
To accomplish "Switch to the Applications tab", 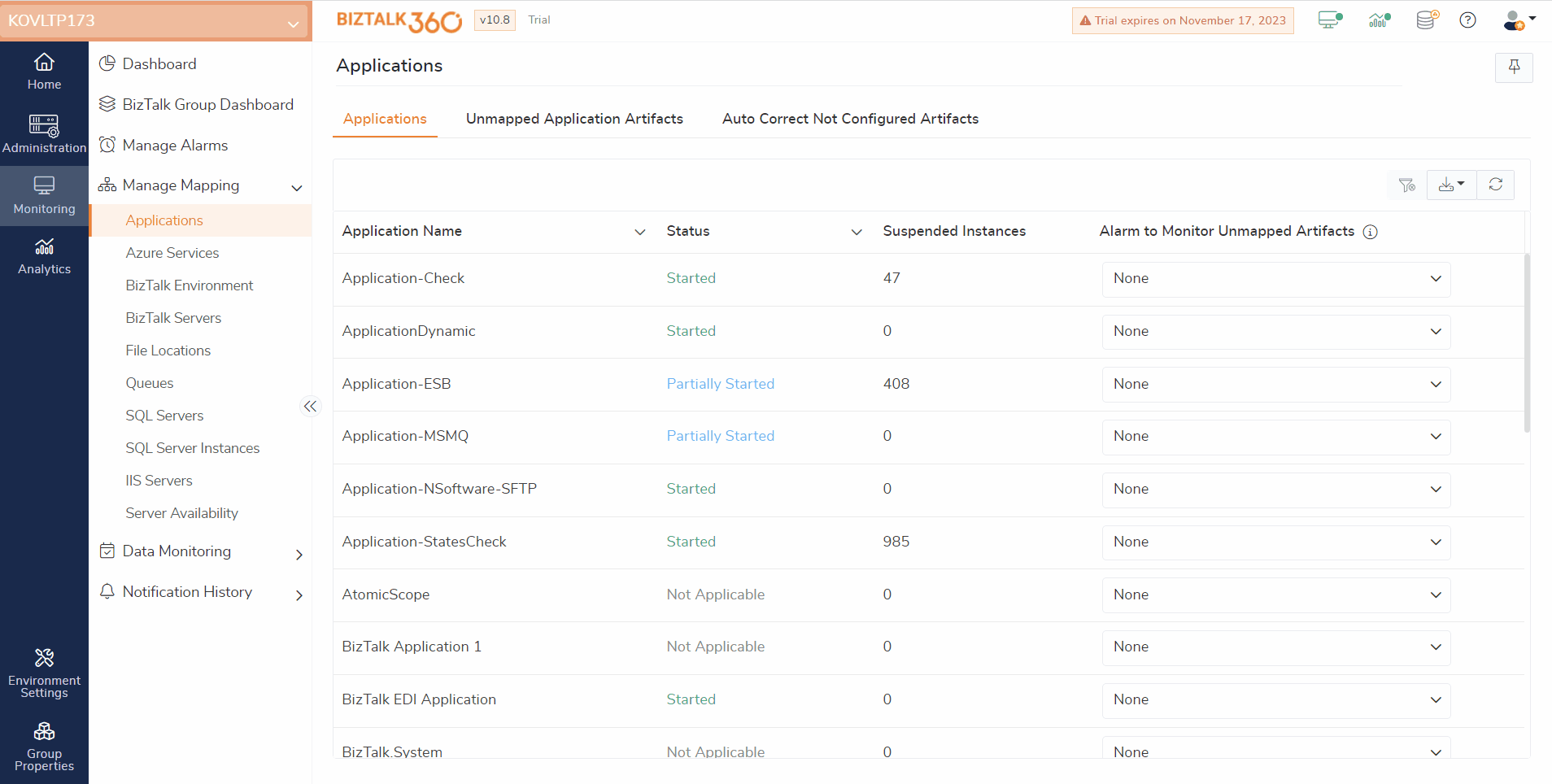I will tap(385, 119).
